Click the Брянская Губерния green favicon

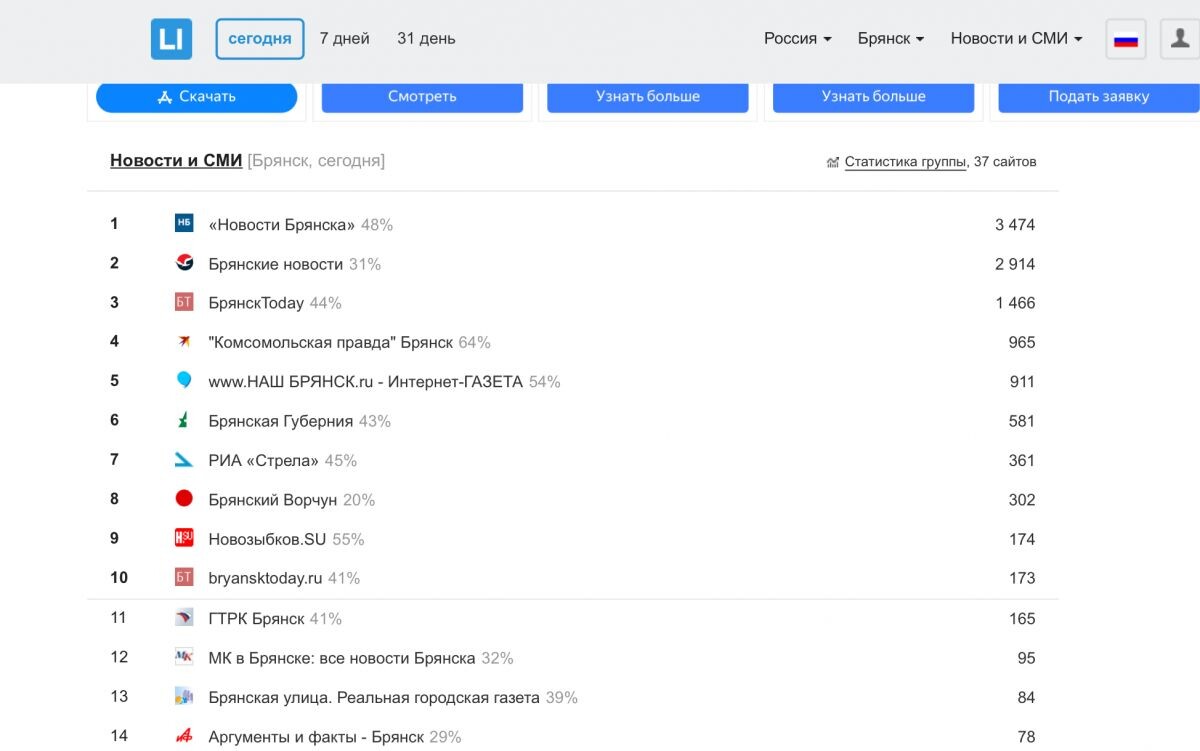click(x=184, y=421)
